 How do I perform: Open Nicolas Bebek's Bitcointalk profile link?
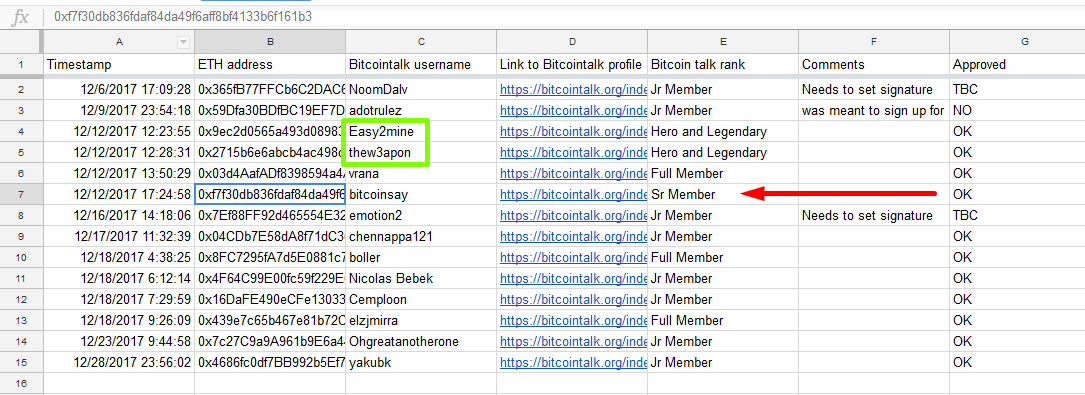pyautogui.click(x=572, y=279)
